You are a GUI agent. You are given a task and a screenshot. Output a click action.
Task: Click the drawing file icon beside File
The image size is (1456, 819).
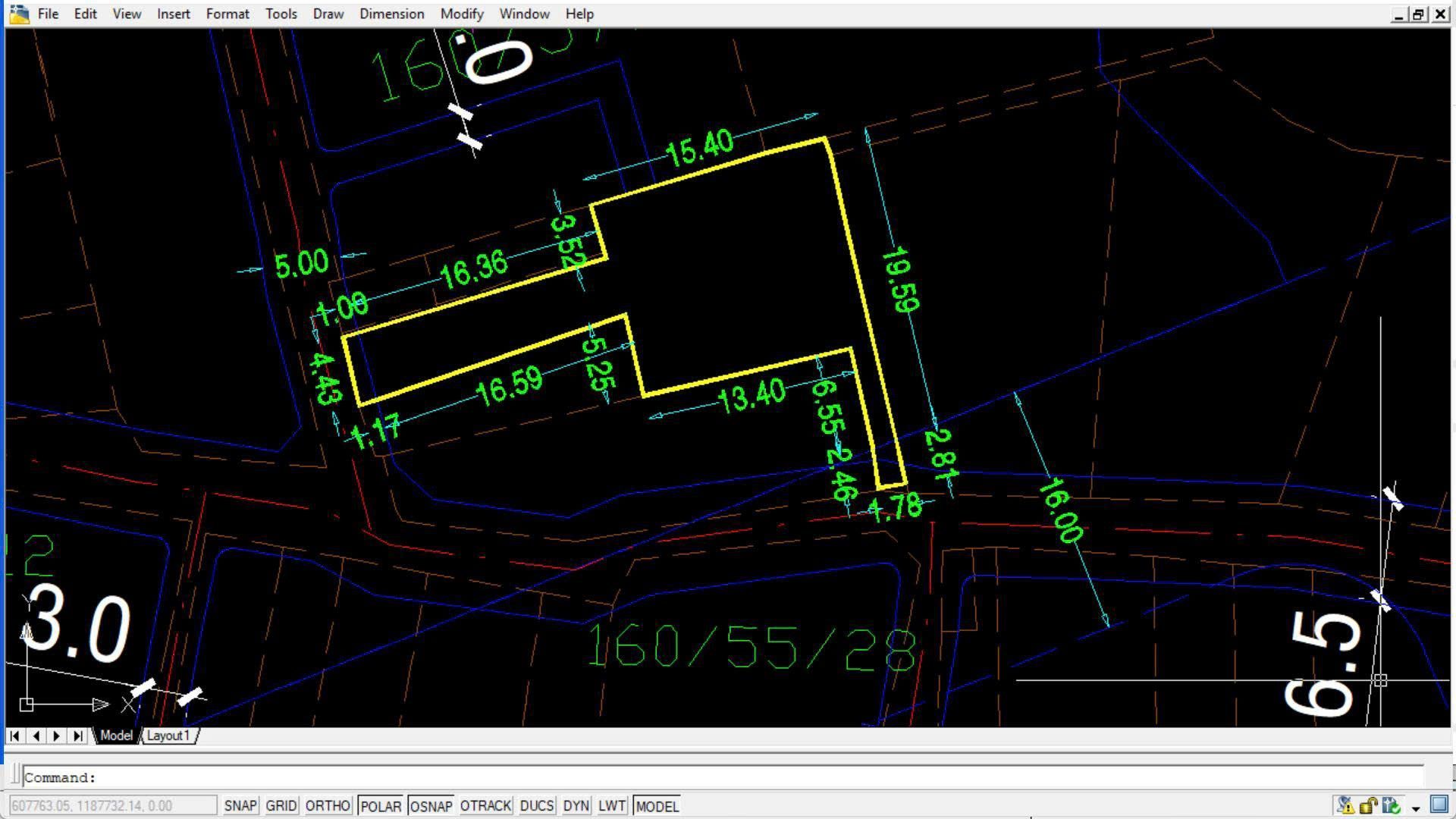coord(19,14)
